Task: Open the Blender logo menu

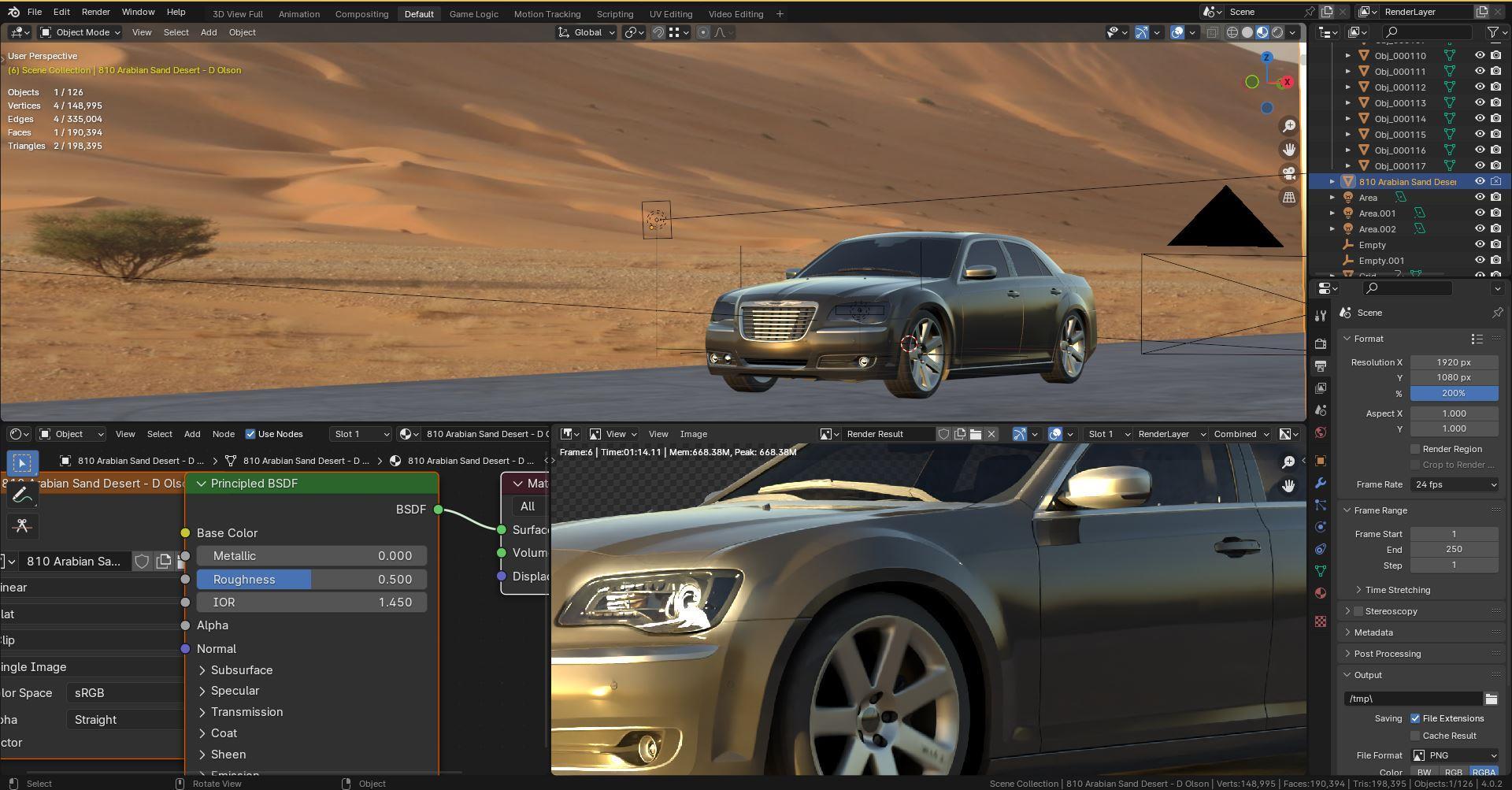Action: click(13, 12)
